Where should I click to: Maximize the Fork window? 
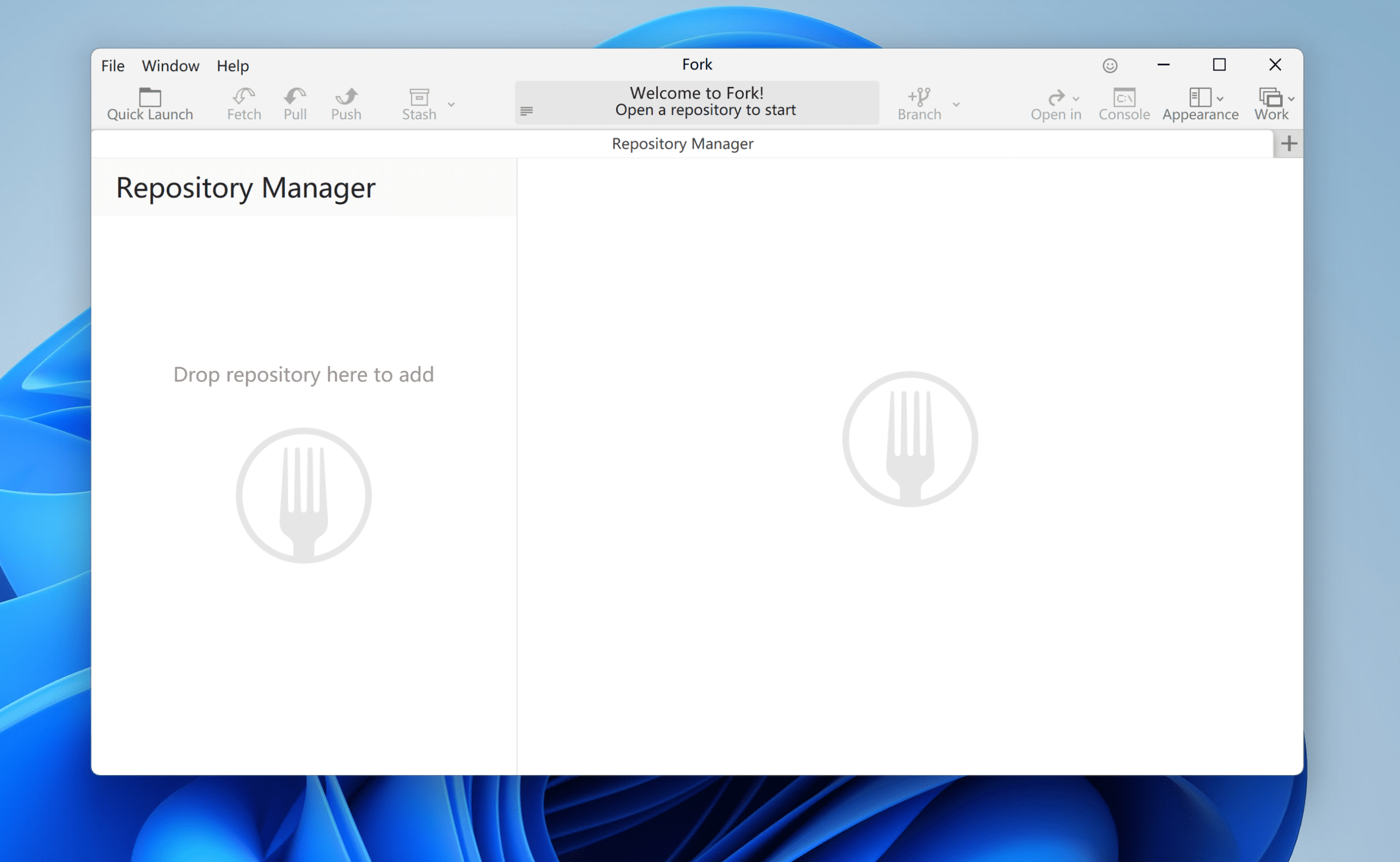pyautogui.click(x=1219, y=65)
